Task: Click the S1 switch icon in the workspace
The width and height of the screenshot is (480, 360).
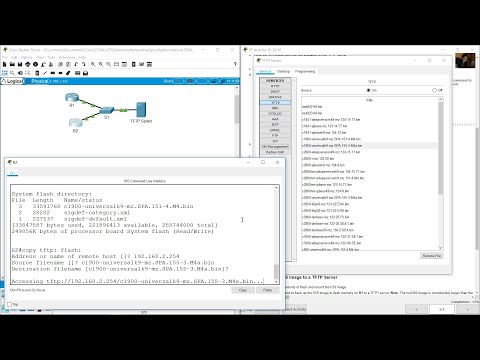Action: (107, 110)
